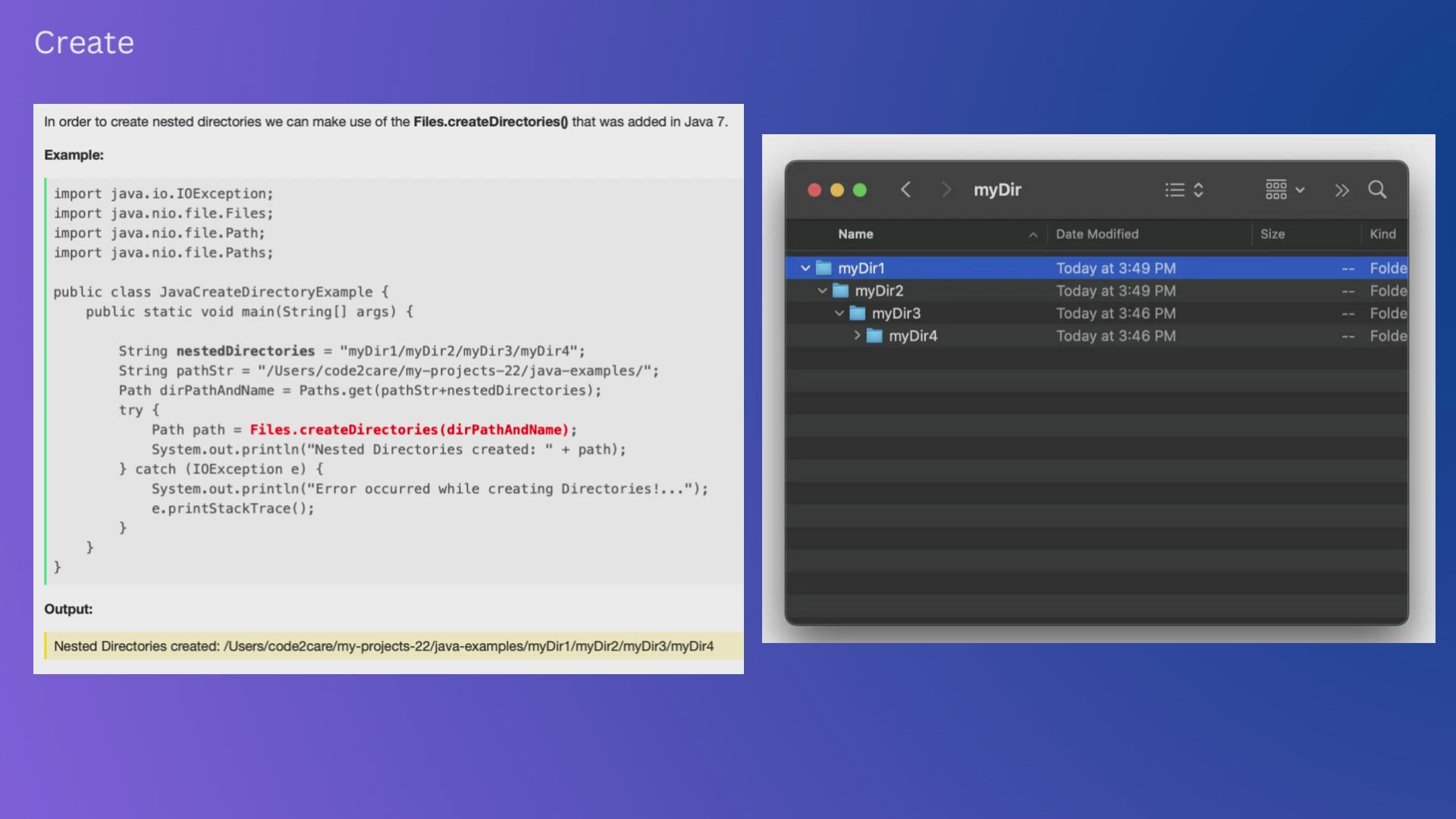Select the myDir1 folder icon
Image resolution: width=1456 pixels, height=819 pixels.
(x=824, y=268)
